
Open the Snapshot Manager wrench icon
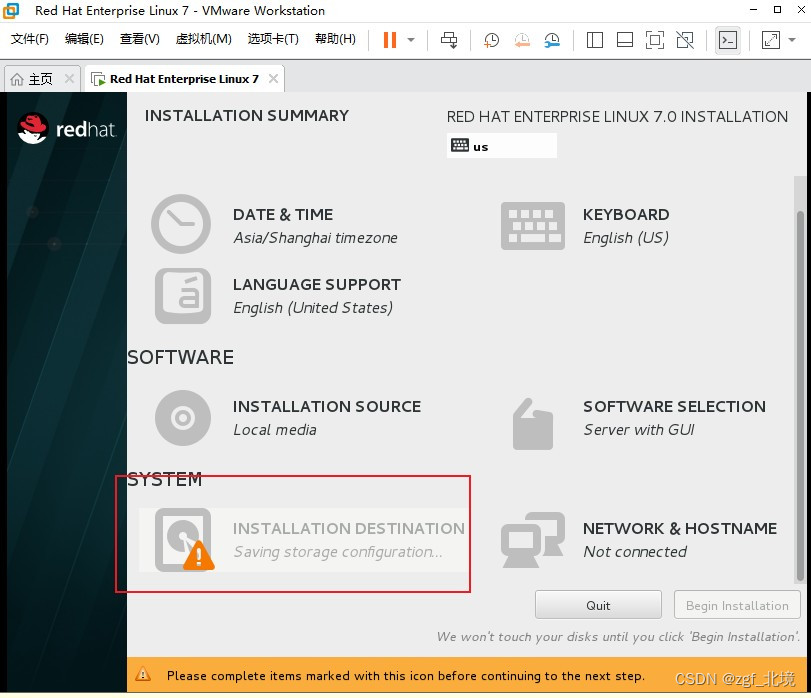[551, 40]
